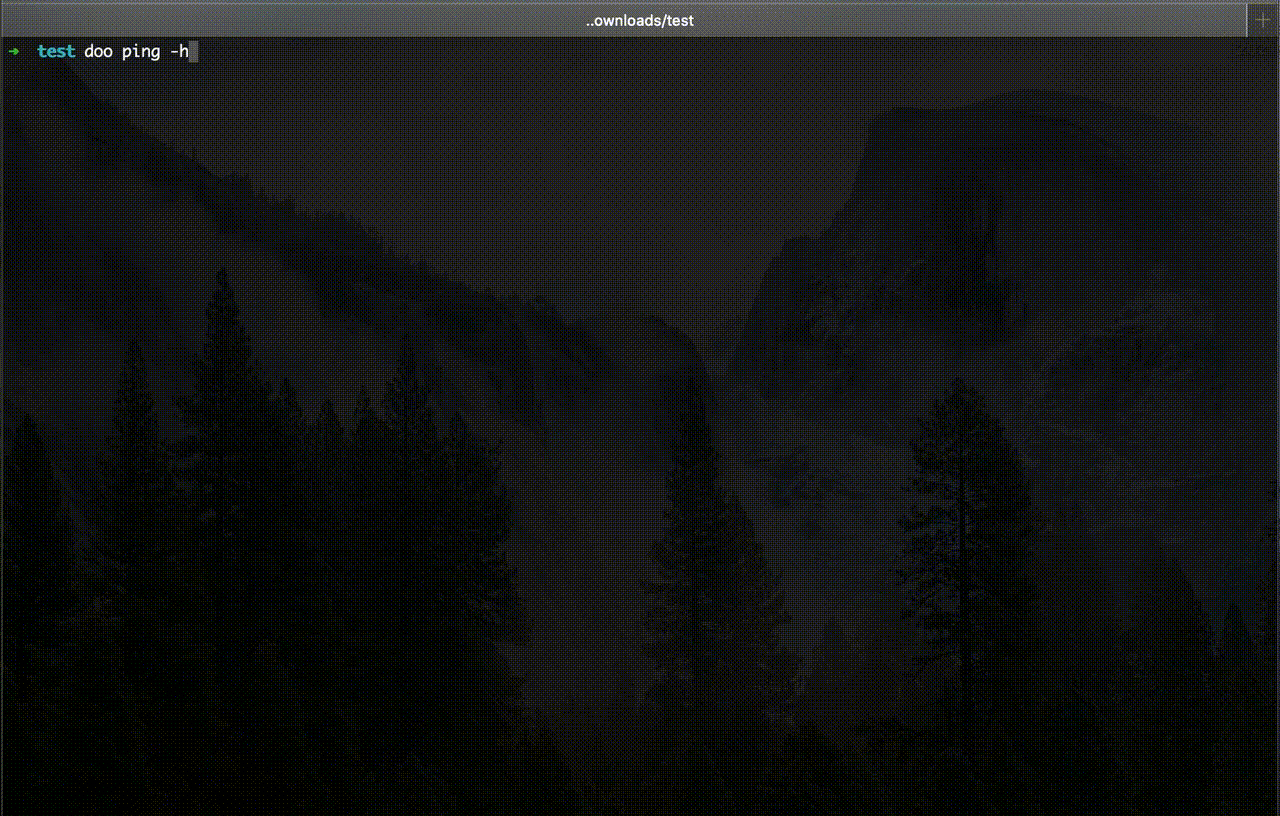Image resolution: width=1280 pixels, height=816 pixels.
Task: Click the 'doo' command word
Action: (x=98, y=51)
